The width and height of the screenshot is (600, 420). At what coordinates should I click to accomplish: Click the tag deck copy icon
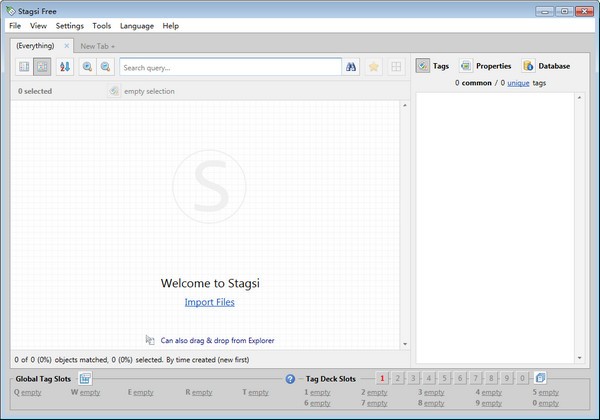pyautogui.click(x=540, y=378)
